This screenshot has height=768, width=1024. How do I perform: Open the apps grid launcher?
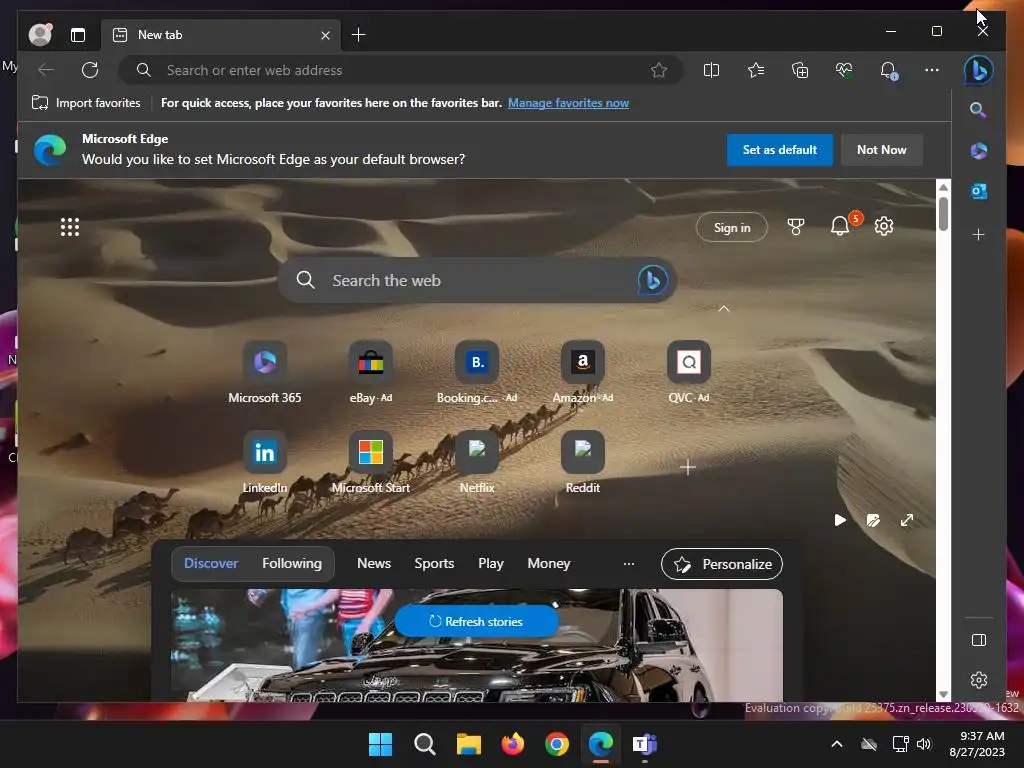point(70,227)
